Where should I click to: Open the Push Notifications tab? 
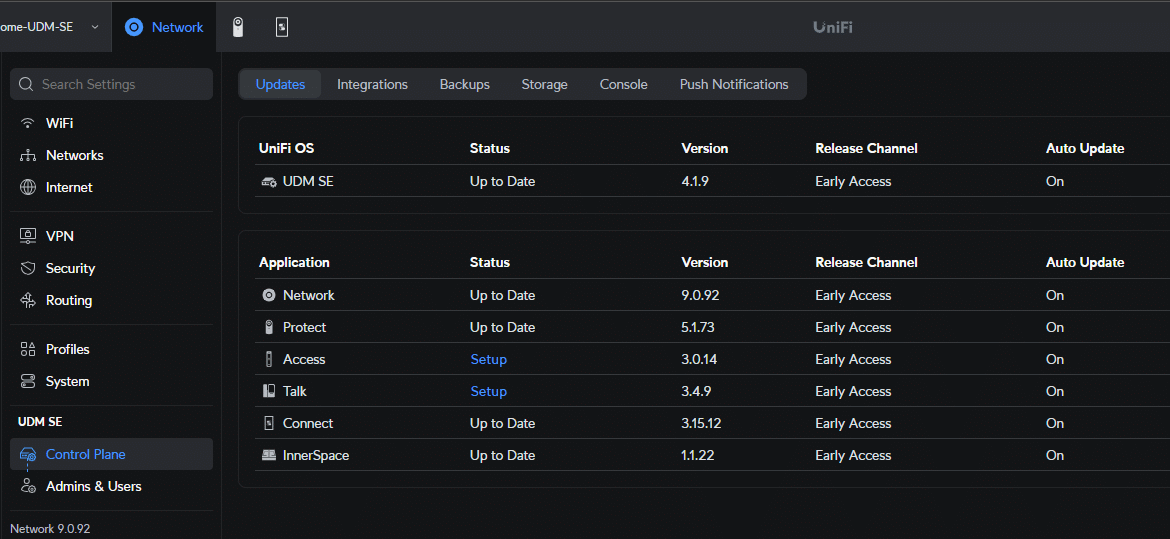tap(733, 84)
